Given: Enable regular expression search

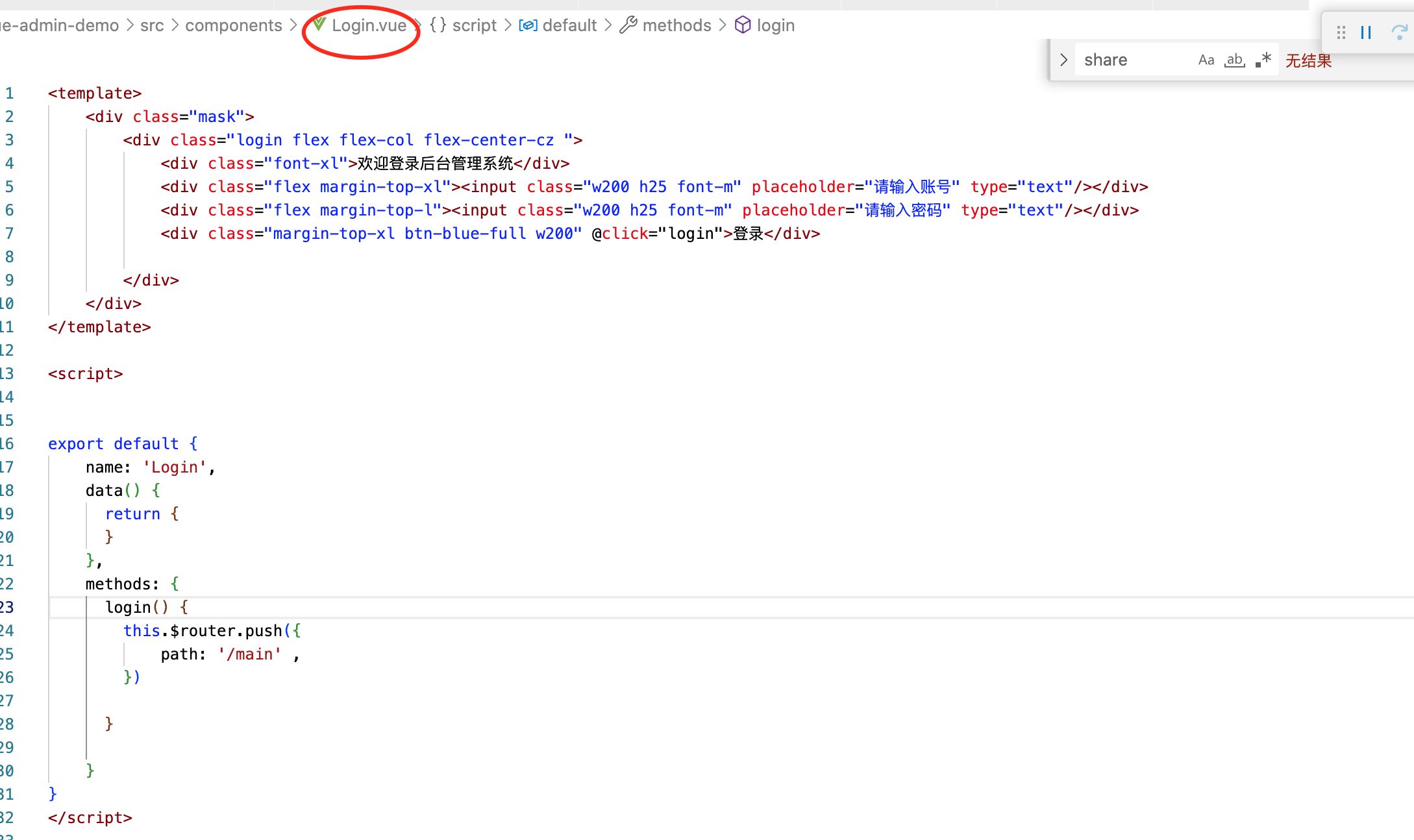Looking at the screenshot, I should point(1263,60).
